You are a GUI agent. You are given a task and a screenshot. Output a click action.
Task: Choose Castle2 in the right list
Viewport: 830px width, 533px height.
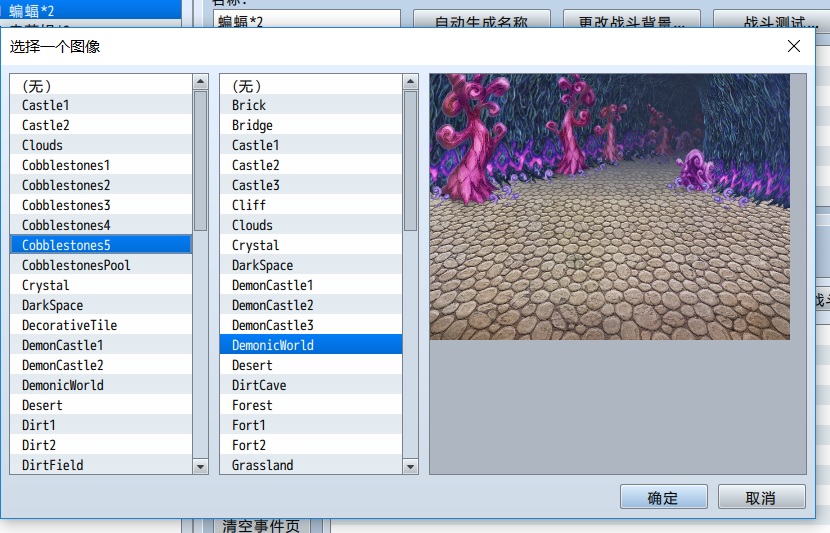click(311, 165)
